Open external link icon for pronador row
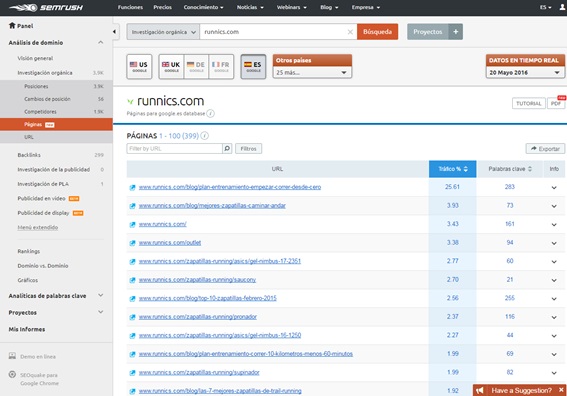Viewport: 567px width, 396px height. coord(132,317)
